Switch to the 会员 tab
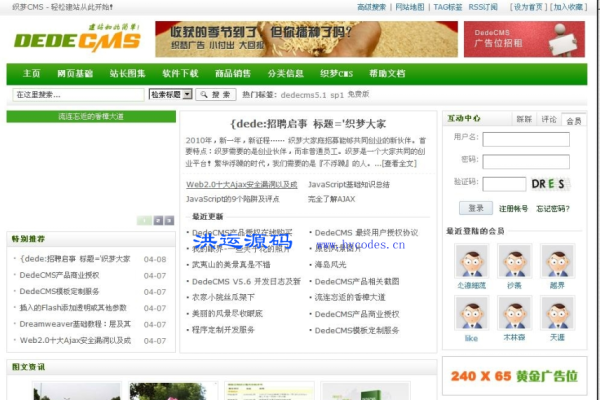The width and height of the screenshot is (600, 400). (574, 120)
